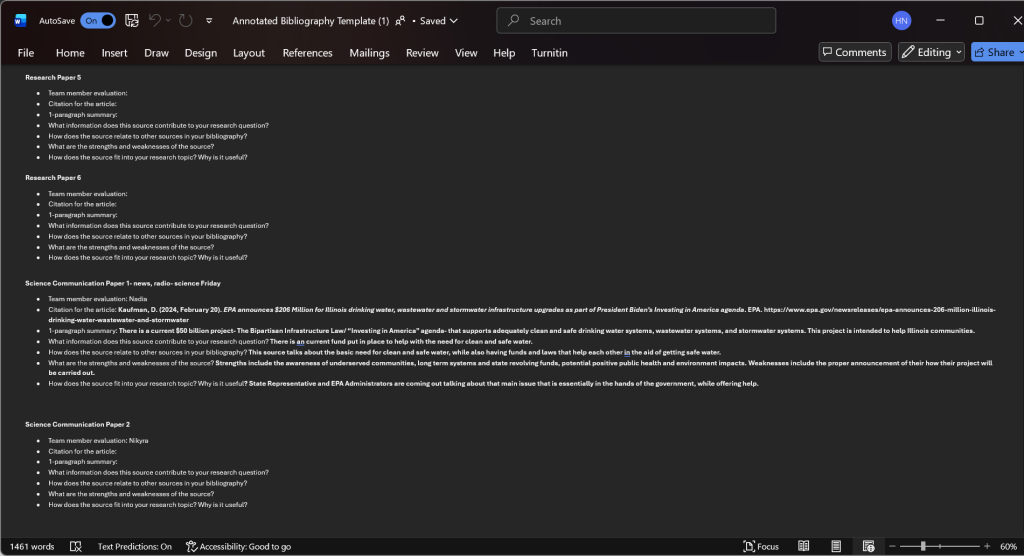Open the Mailings ribbon tab
This screenshot has height=556, width=1024.
pyautogui.click(x=369, y=53)
